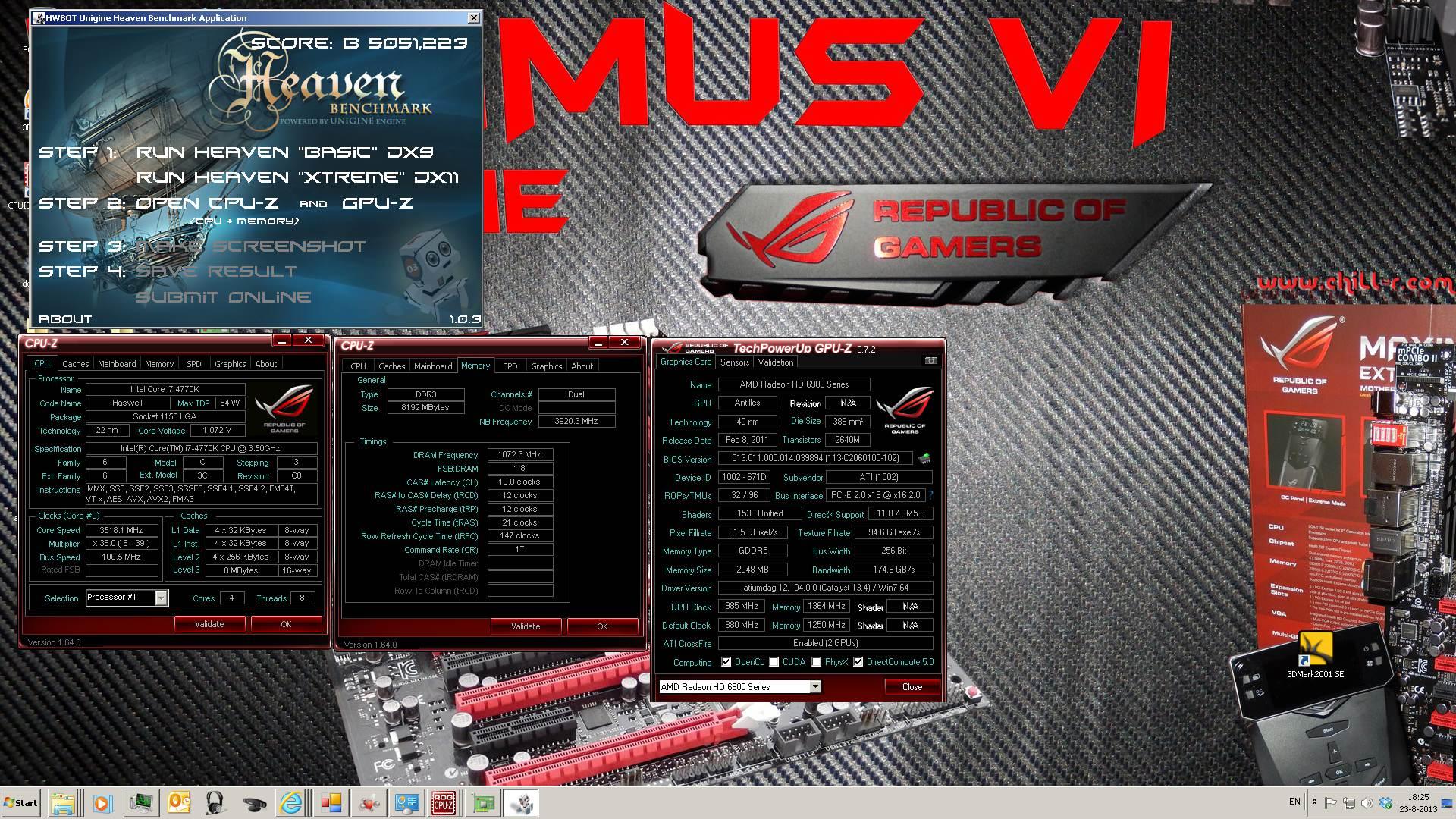Click the Dropbox tray icon
1456x819 pixels.
[1385, 802]
